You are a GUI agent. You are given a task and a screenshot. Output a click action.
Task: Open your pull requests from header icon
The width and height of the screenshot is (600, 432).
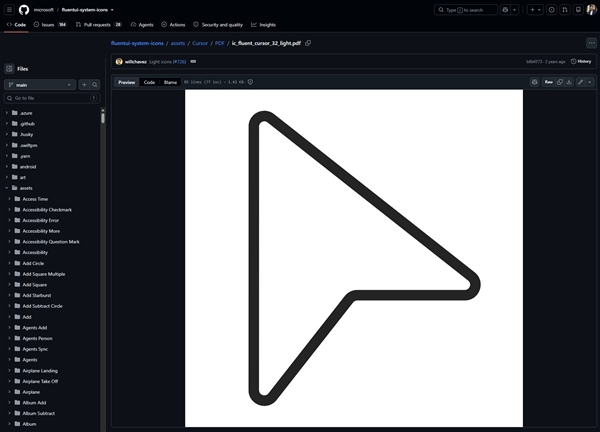(565, 10)
